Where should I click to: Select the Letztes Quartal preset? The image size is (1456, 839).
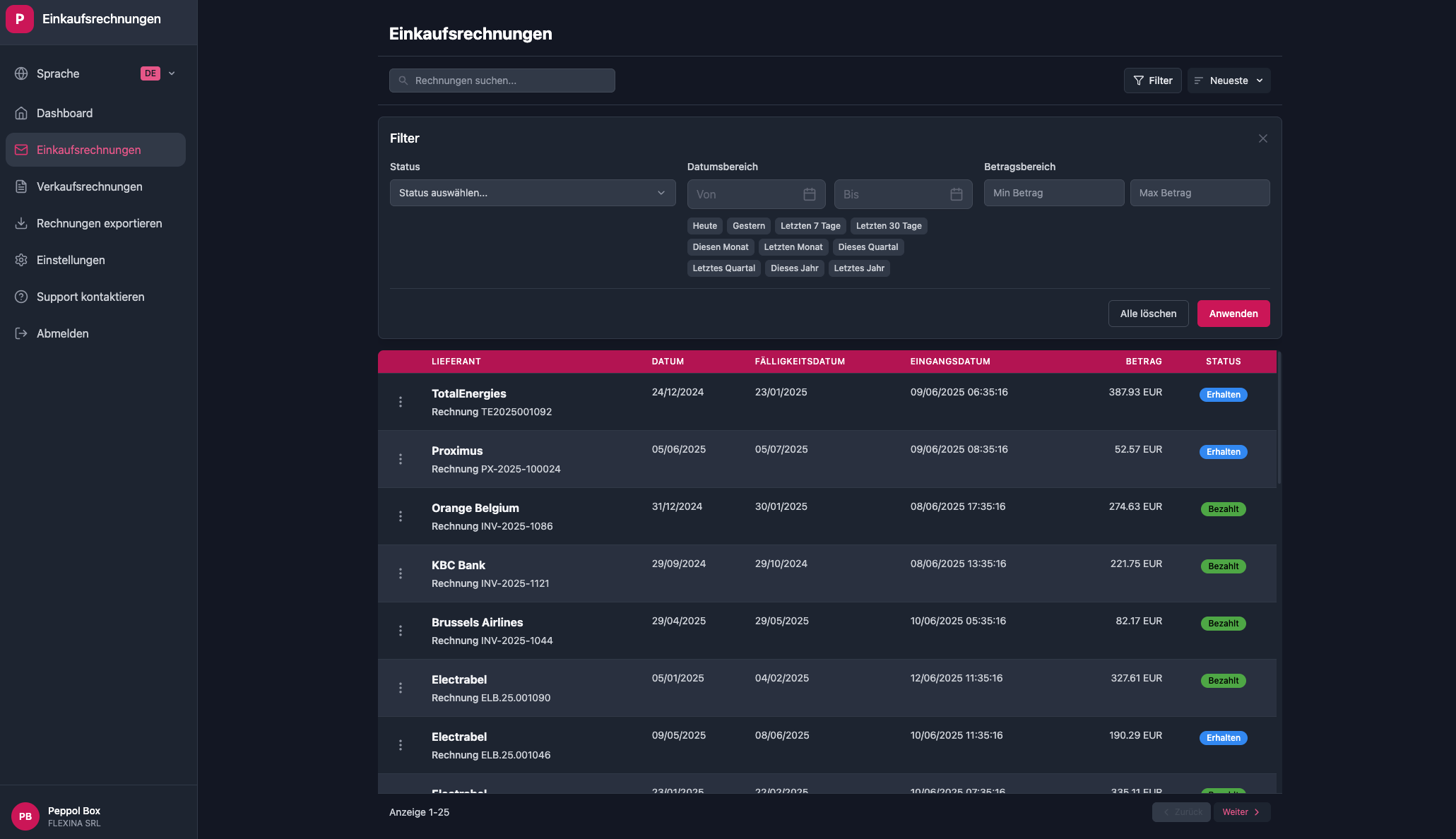724,268
